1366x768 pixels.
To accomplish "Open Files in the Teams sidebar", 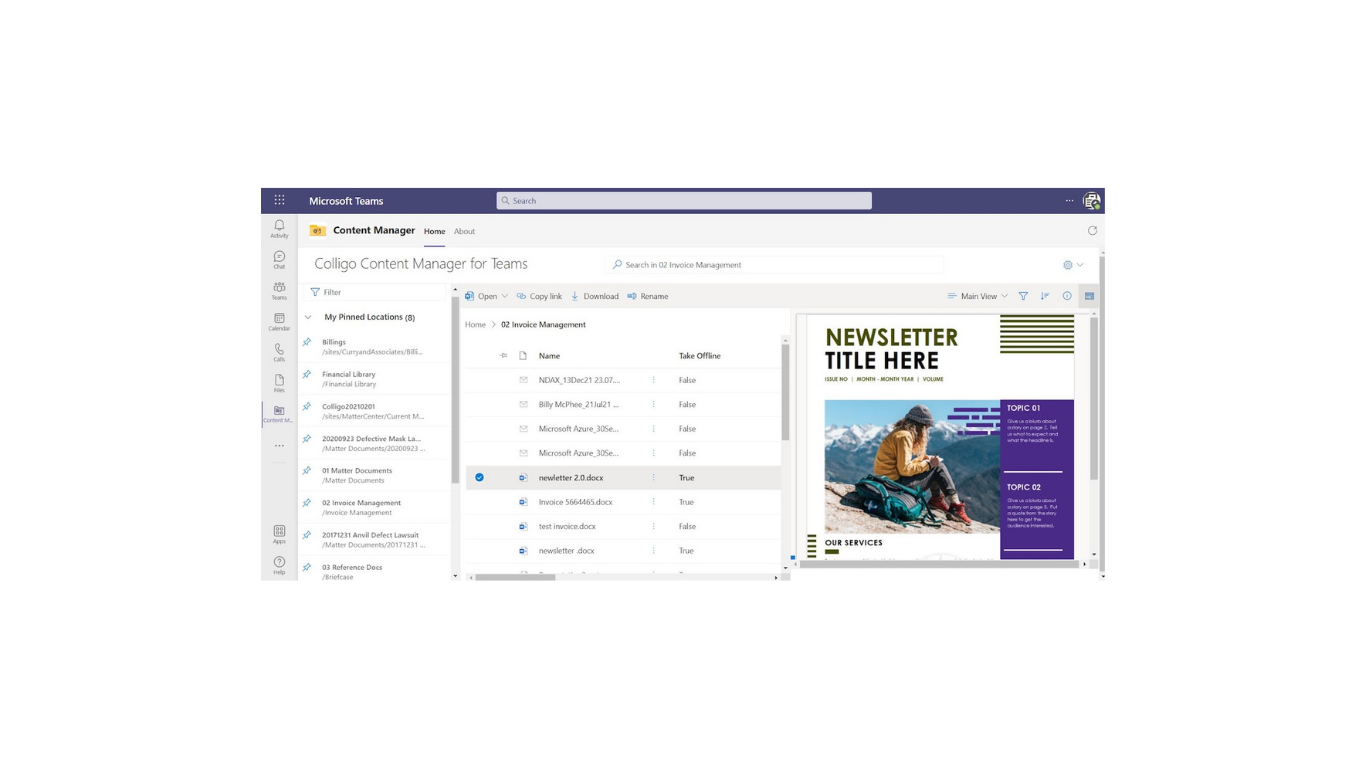I will 279,384.
